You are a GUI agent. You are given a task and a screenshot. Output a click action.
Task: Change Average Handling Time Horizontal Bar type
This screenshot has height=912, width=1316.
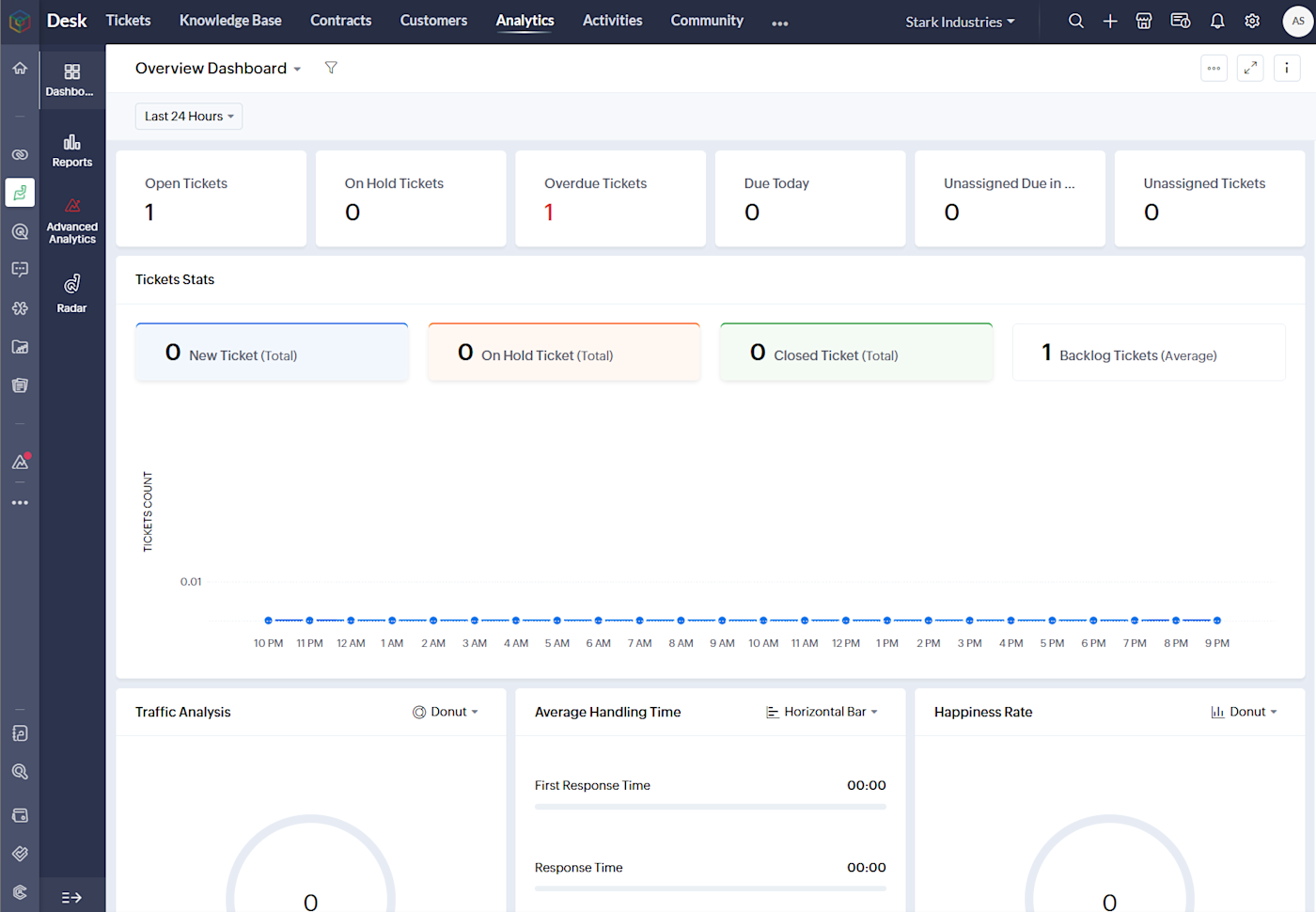[822, 712]
